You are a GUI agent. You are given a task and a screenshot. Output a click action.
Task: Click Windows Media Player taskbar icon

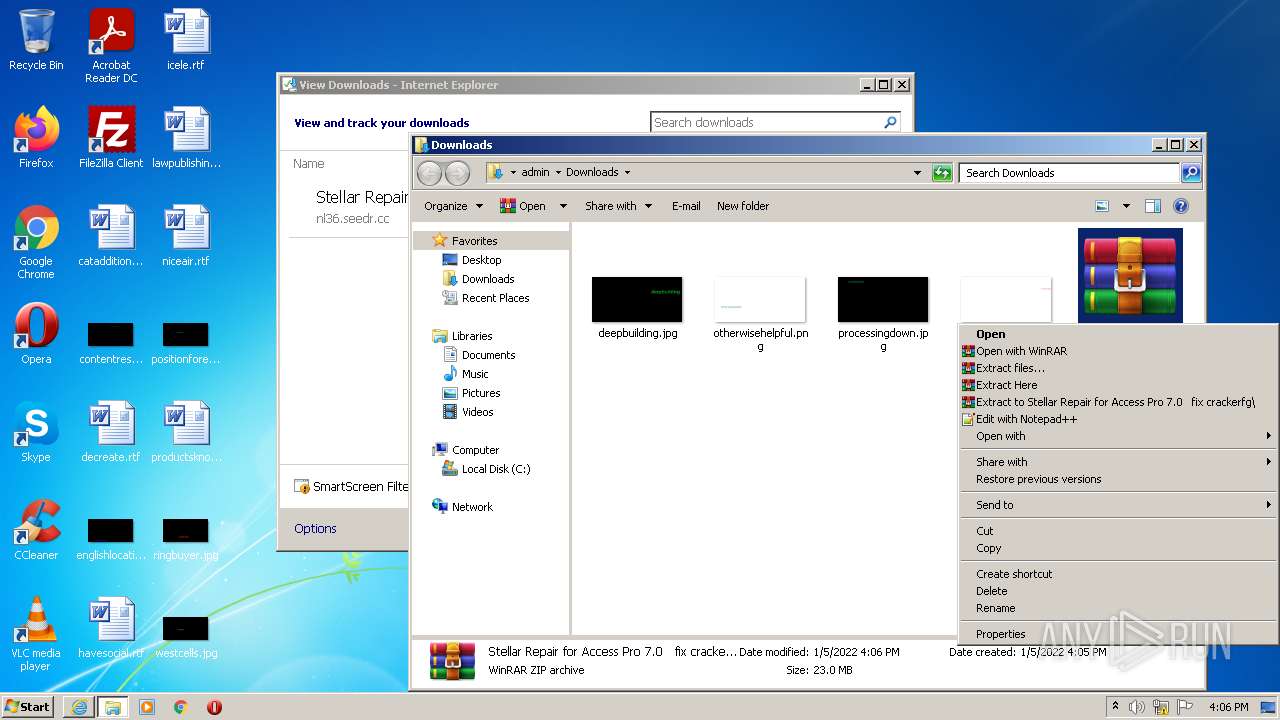coord(147,707)
